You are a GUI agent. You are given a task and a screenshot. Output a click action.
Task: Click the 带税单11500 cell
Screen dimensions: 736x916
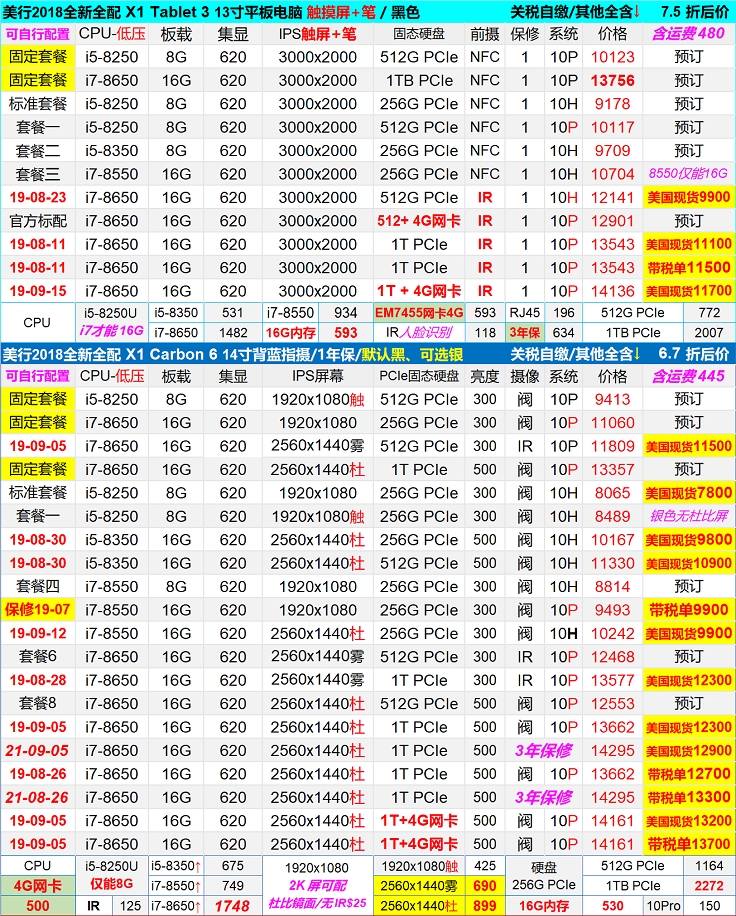coord(688,268)
